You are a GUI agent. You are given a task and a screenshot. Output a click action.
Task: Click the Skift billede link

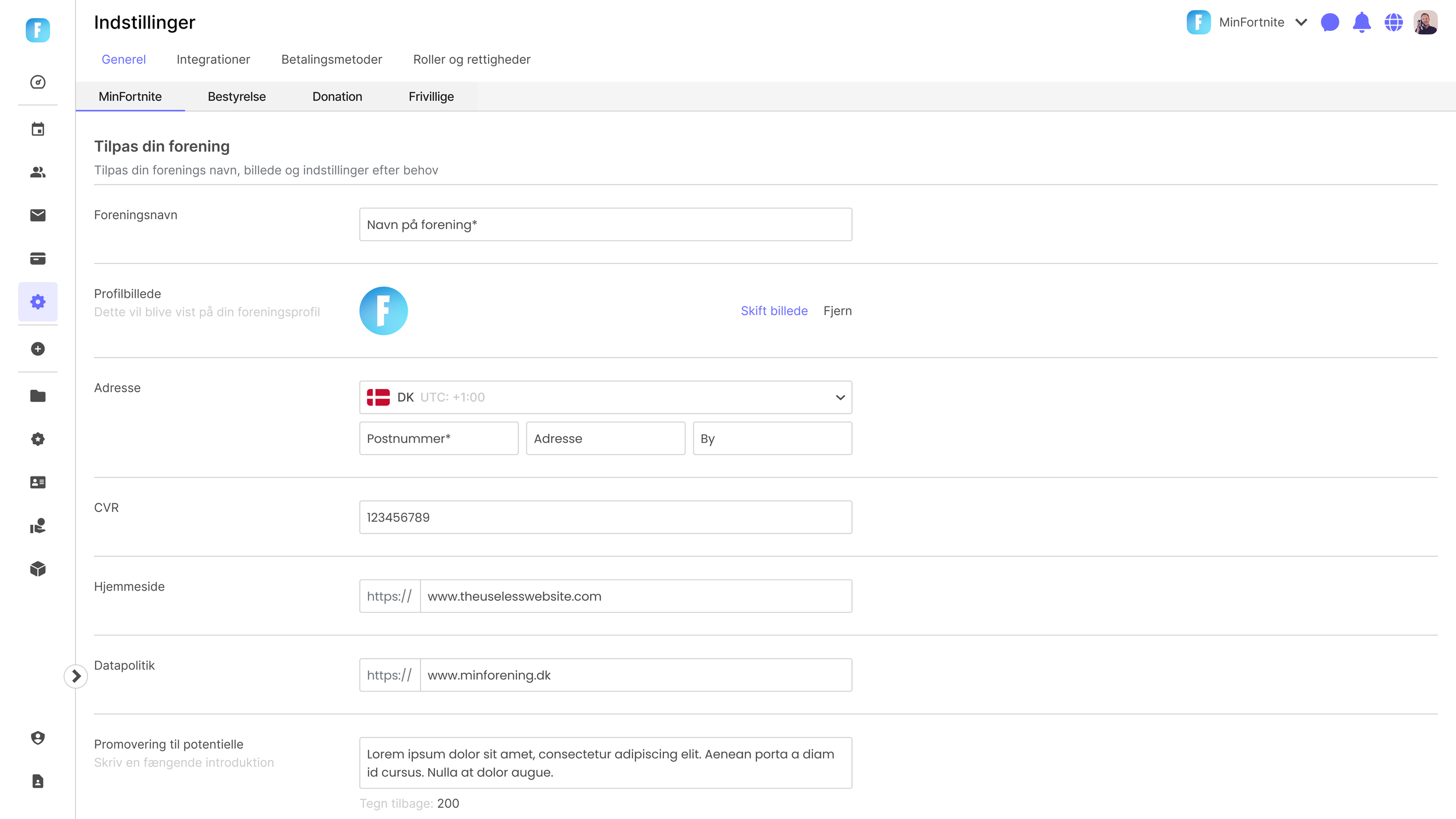coord(774,311)
